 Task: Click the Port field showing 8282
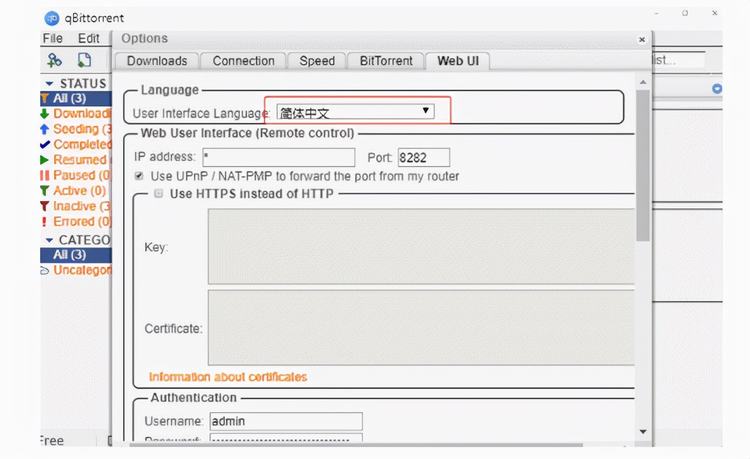tap(424, 157)
